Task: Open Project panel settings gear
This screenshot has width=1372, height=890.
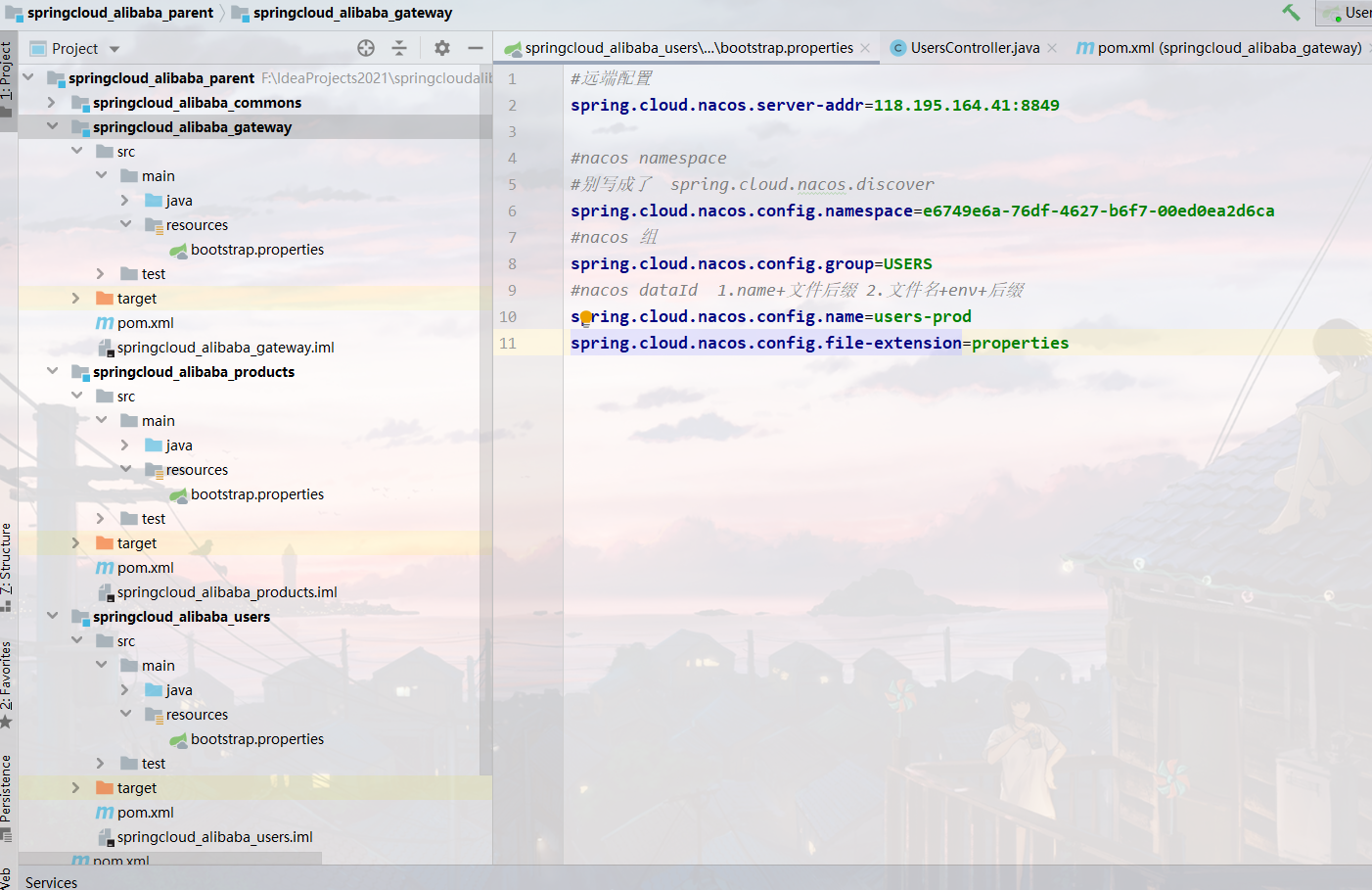Action: (x=442, y=48)
